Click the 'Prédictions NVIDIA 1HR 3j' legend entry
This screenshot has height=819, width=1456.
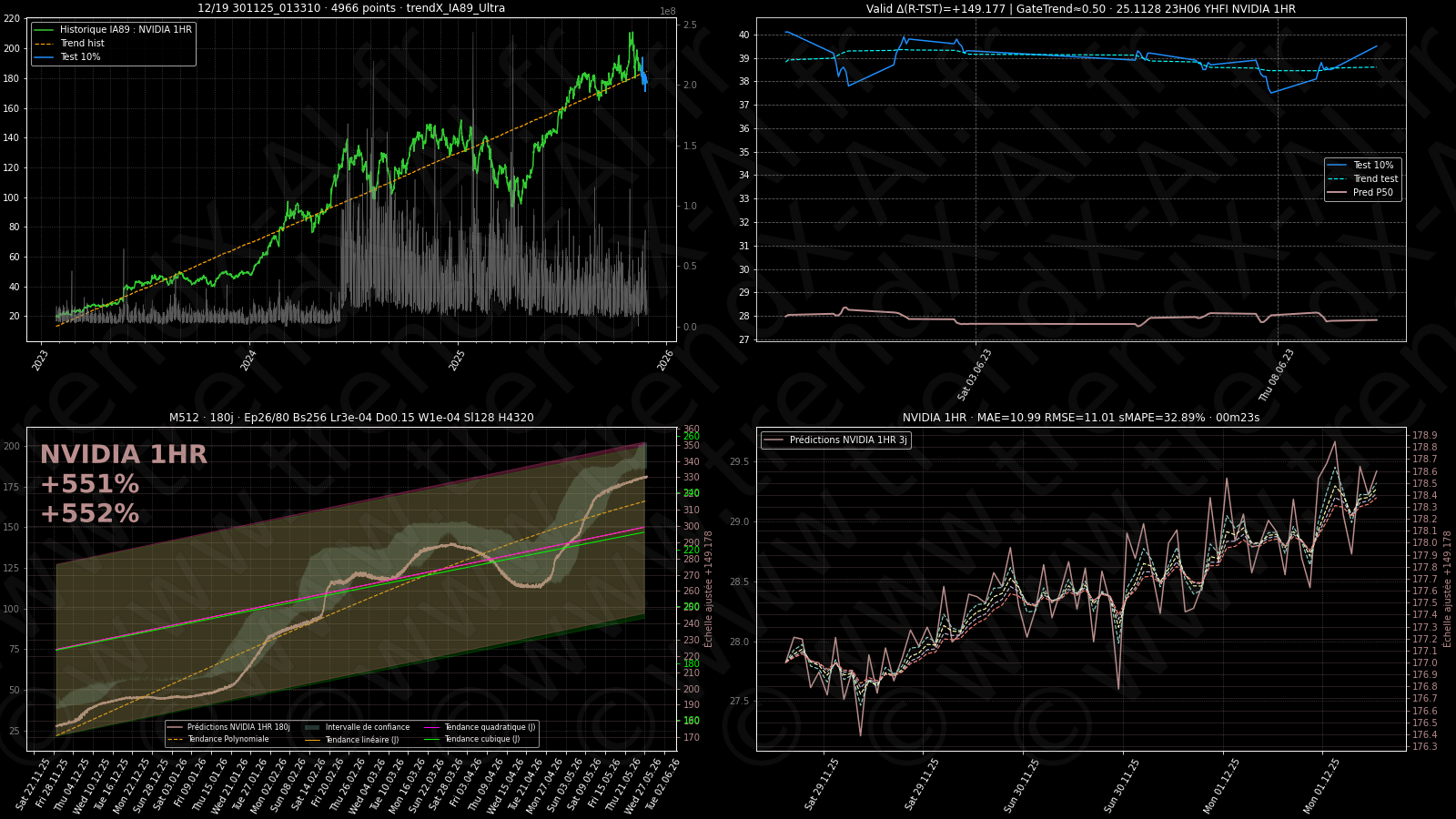tap(847, 440)
